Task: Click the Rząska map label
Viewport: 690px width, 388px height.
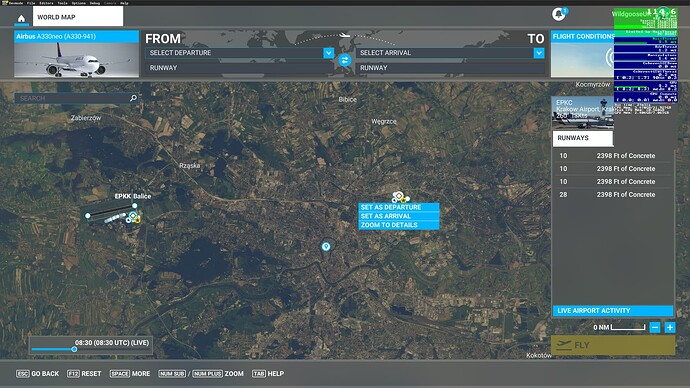Action: [x=190, y=166]
